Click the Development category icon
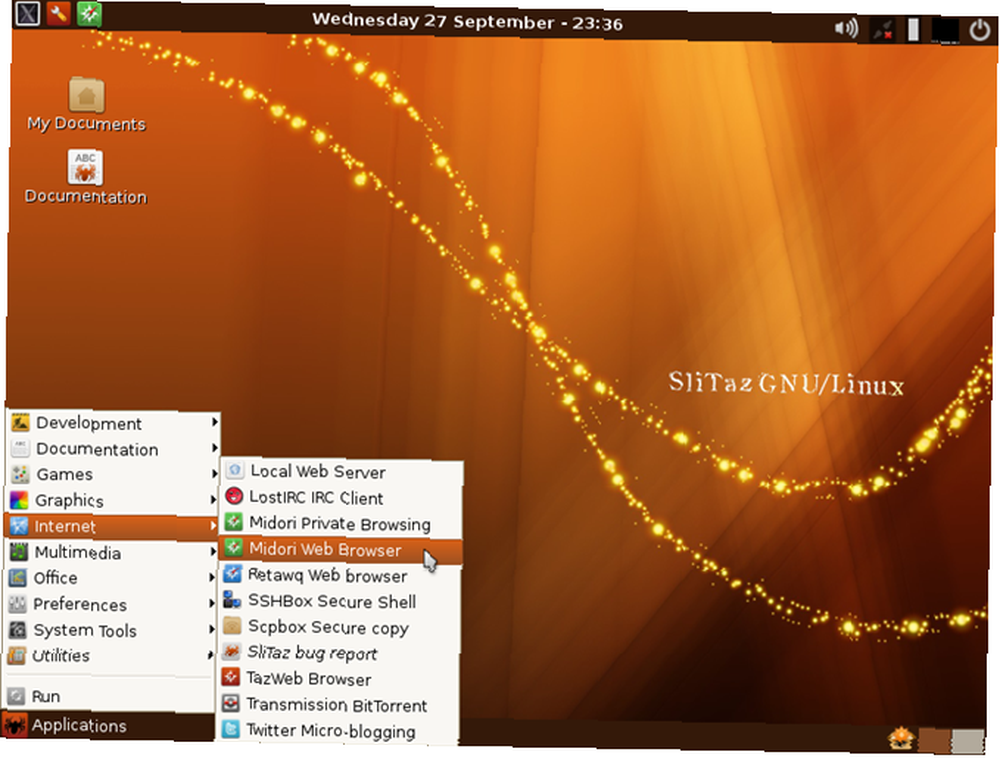 [20, 422]
